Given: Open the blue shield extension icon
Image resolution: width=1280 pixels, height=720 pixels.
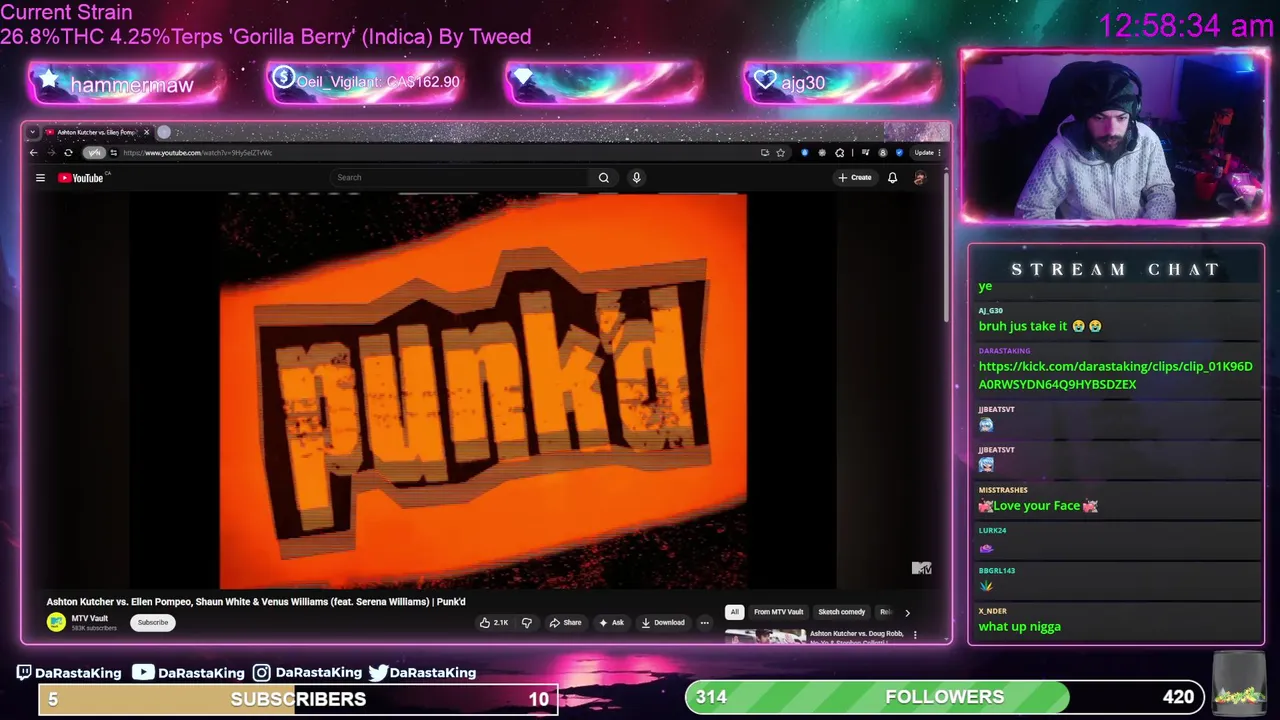Looking at the screenshot, I should tap(805, 153).
